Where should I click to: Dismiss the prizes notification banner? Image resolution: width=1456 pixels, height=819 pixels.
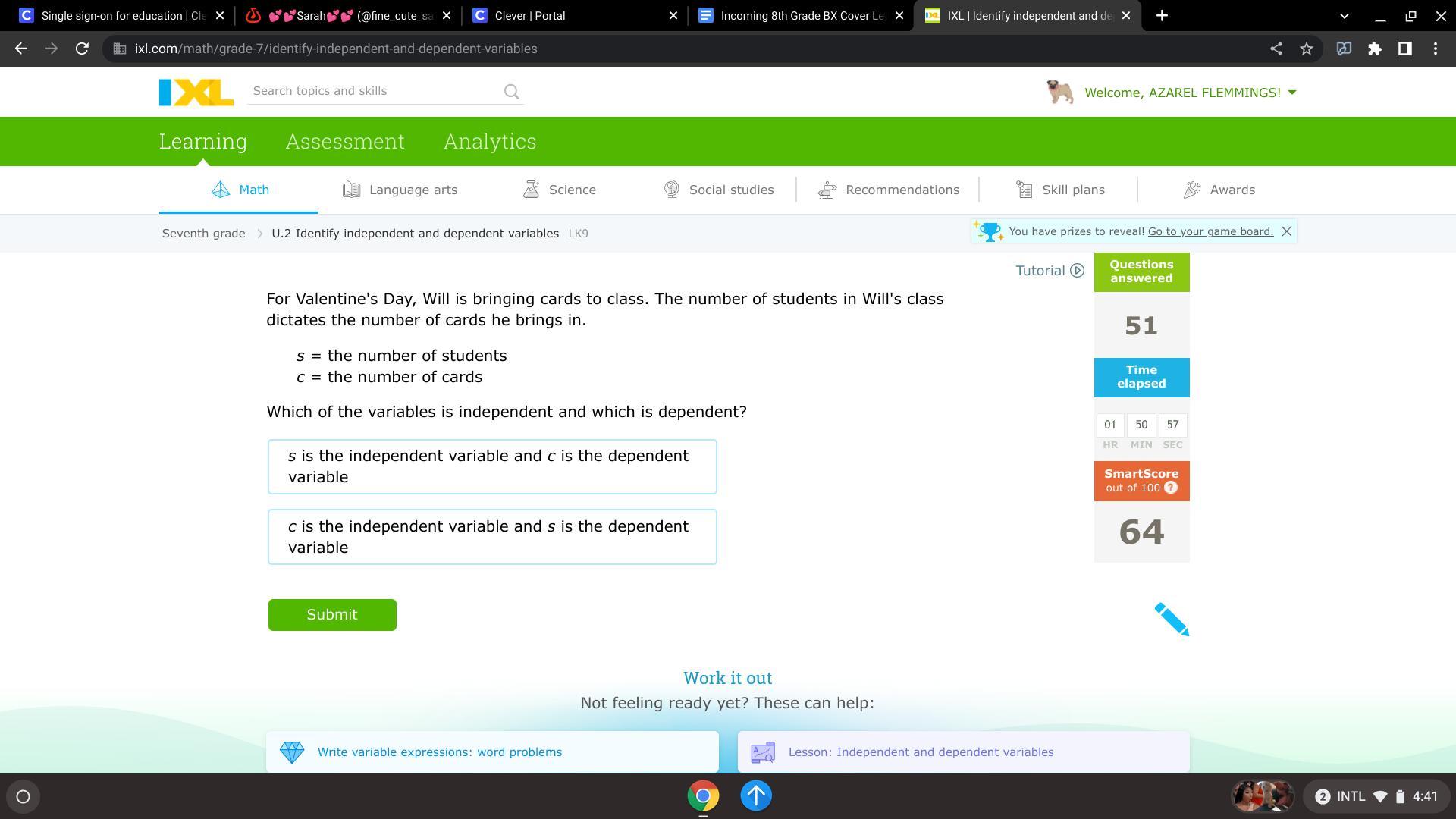(1286, 231)
